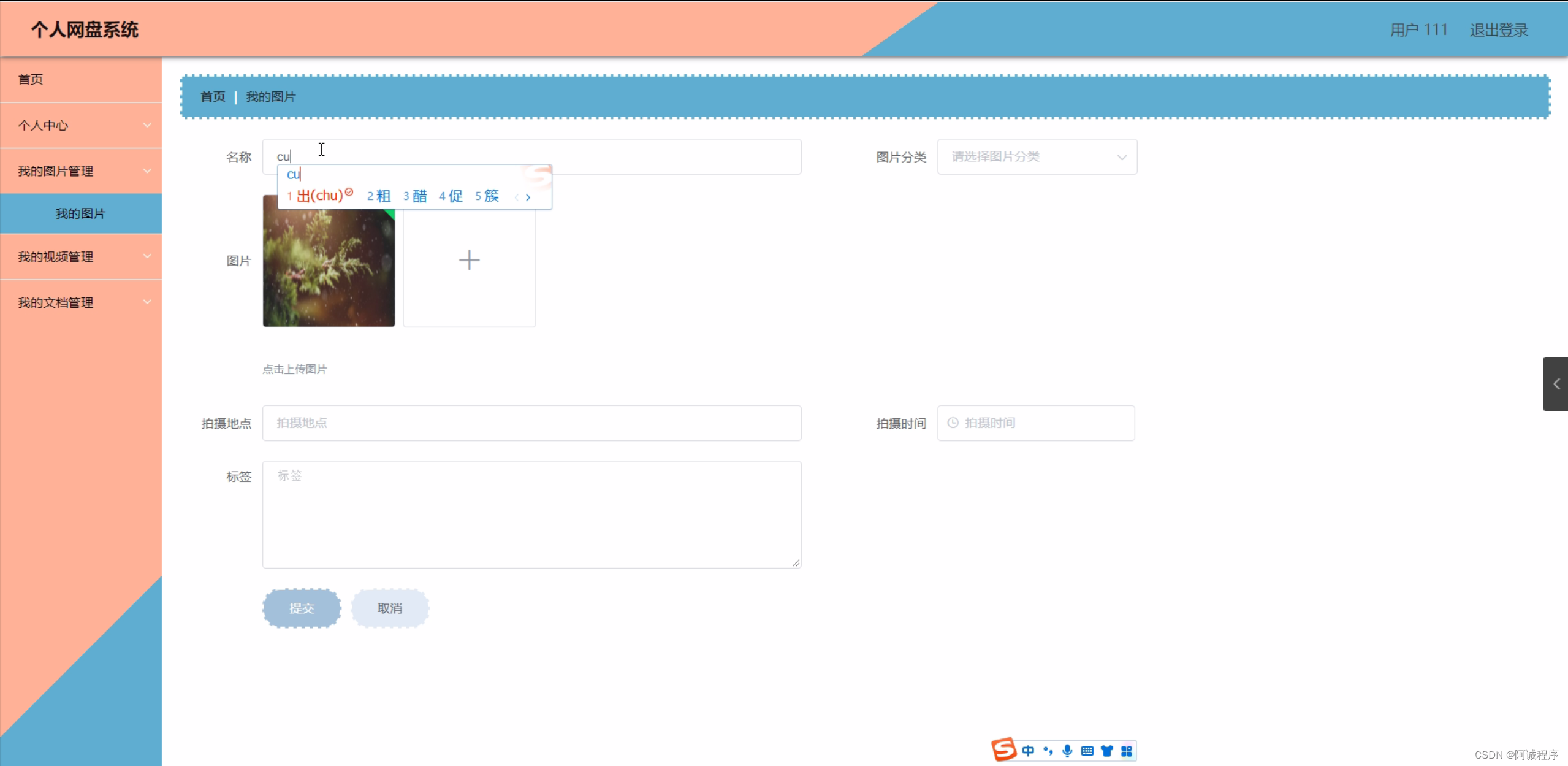Open the skin shirt icon

tap(1106, 751)
